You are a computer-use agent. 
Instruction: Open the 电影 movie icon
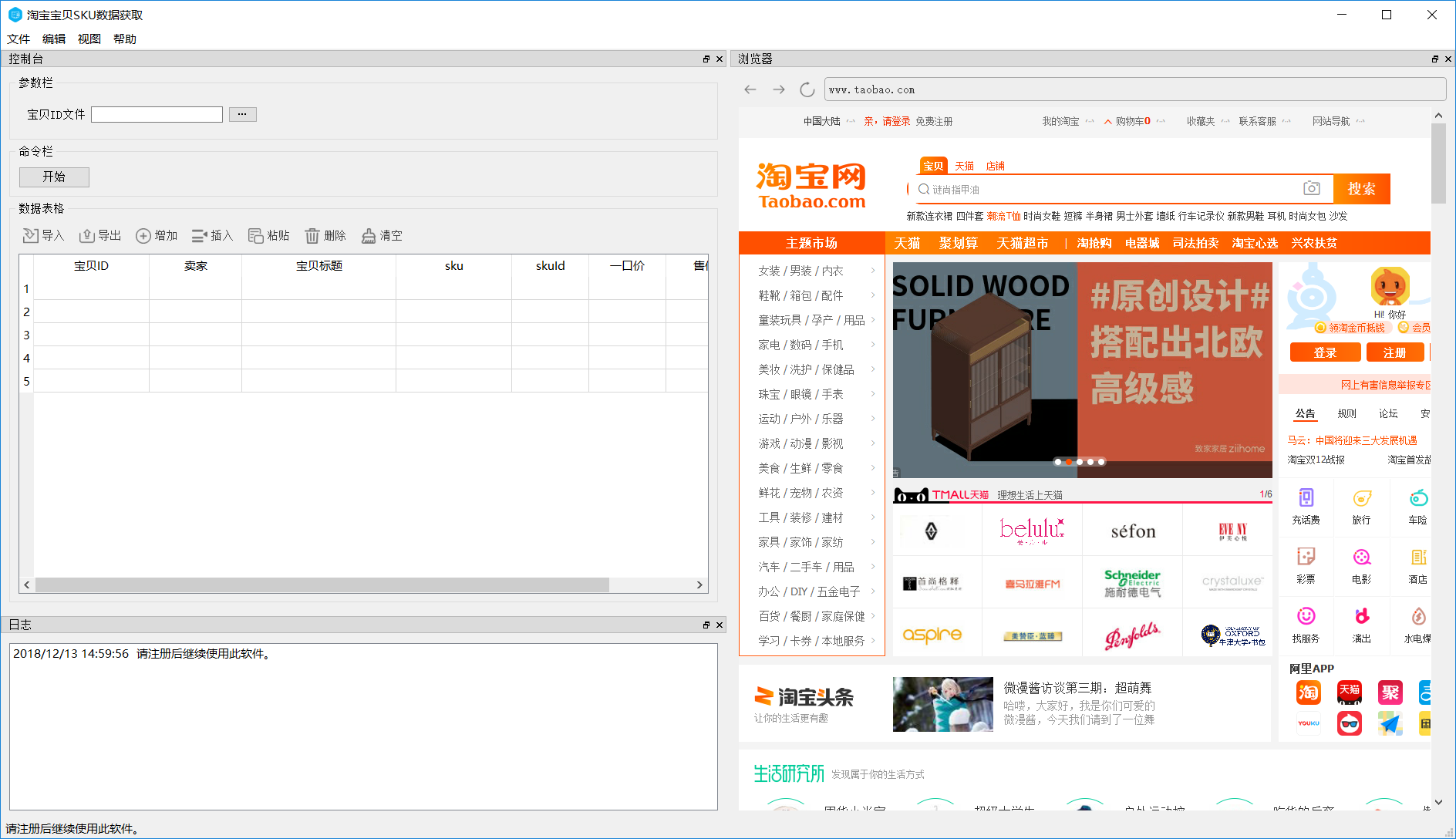coord(1362,557)
